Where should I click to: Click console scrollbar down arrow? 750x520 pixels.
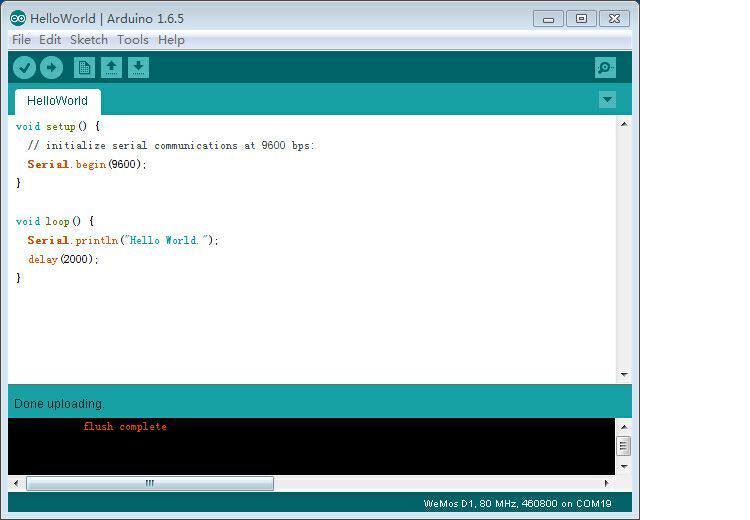624,466
